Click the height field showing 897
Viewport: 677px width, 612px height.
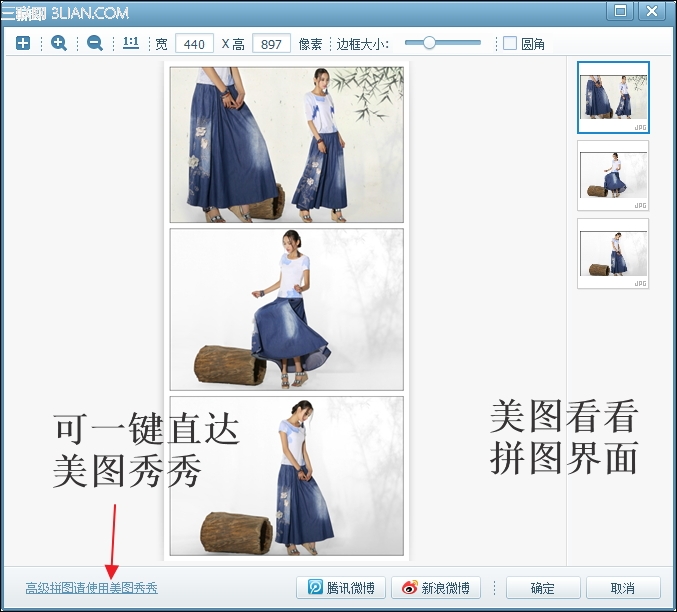271,43
